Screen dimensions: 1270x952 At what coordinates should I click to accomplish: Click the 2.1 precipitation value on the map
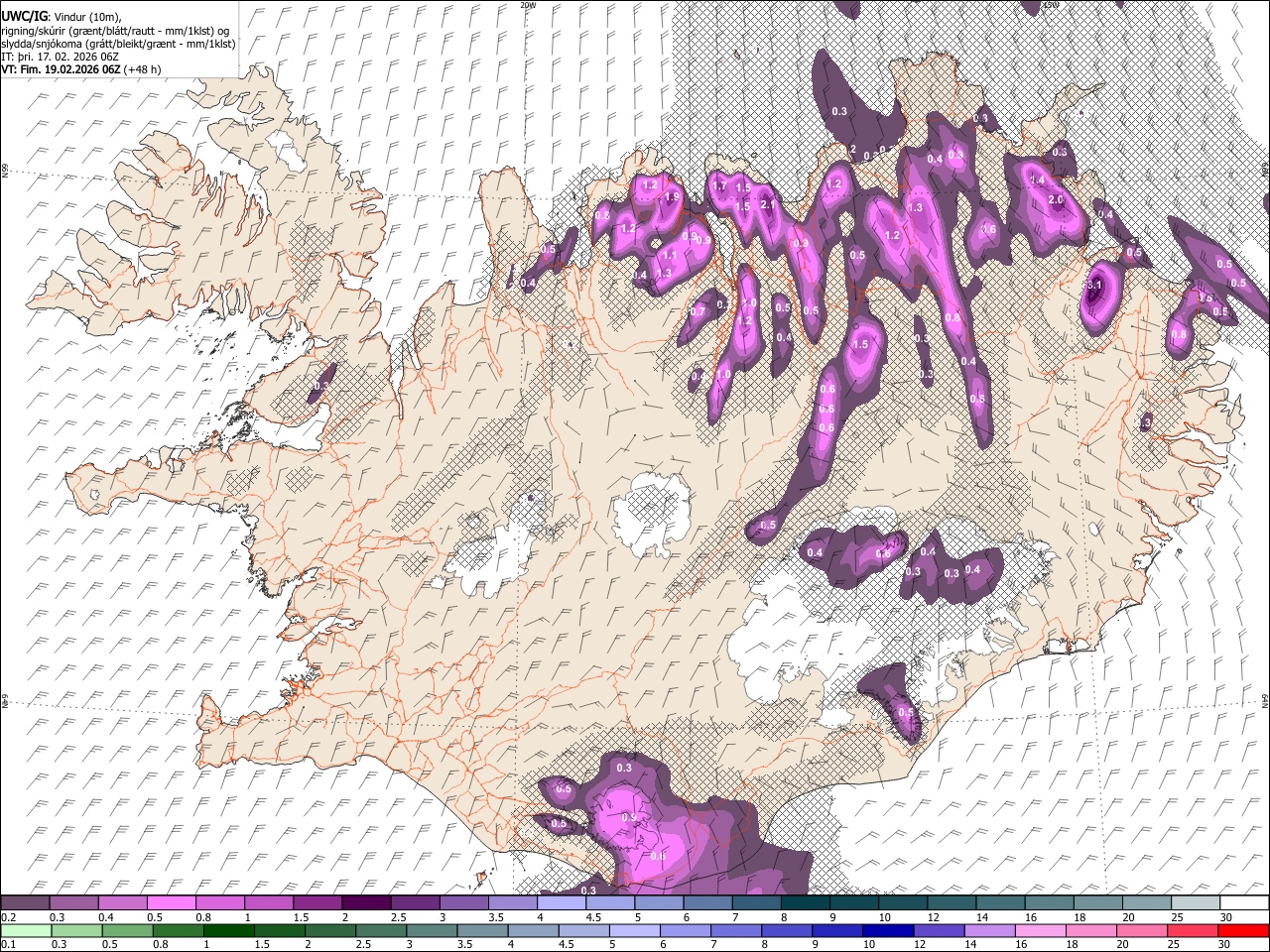(767, 205)
